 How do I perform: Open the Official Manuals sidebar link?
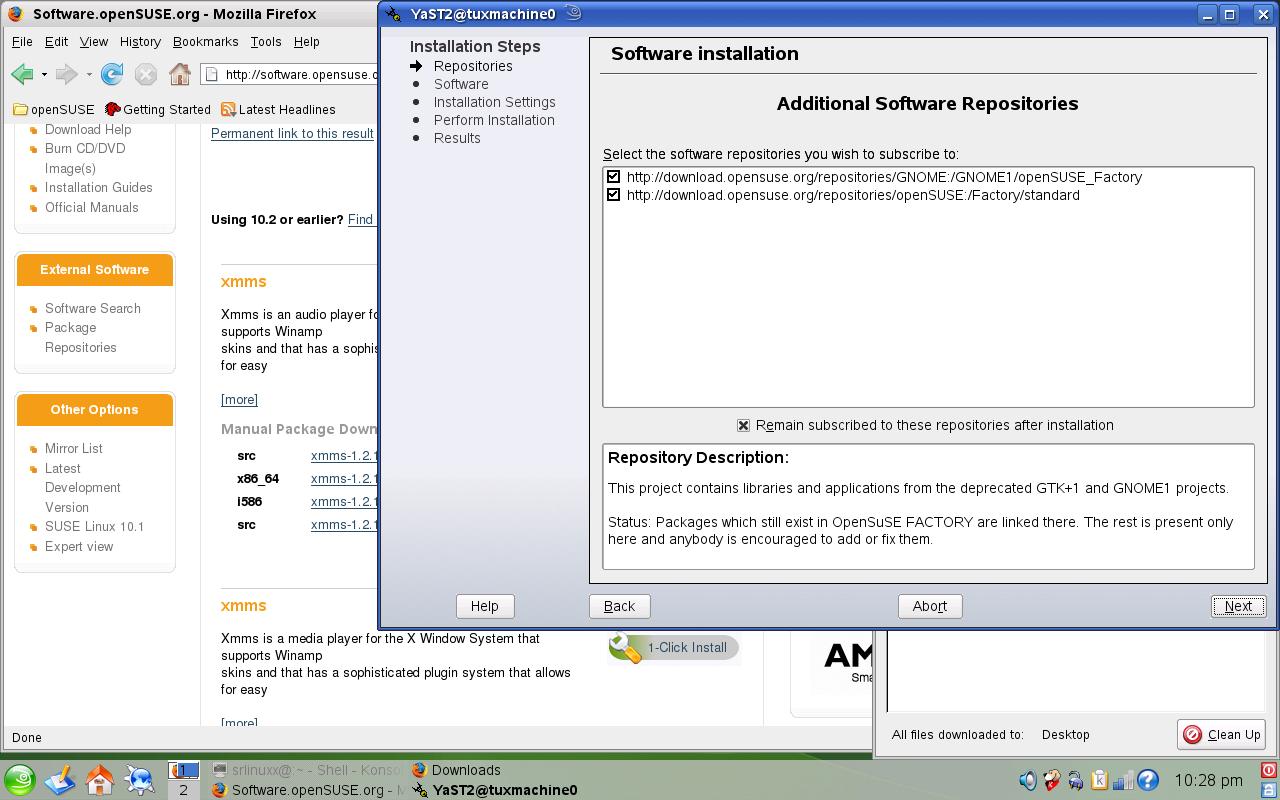pos(92,207)
